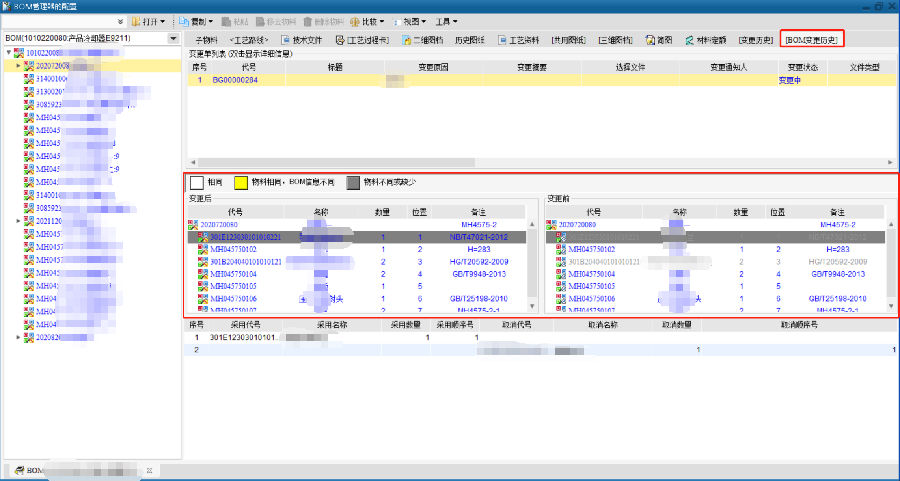Switch to the BOM变更历史 tab
Image resolution: width=900 pixels, height=481 pixels.
812,40
